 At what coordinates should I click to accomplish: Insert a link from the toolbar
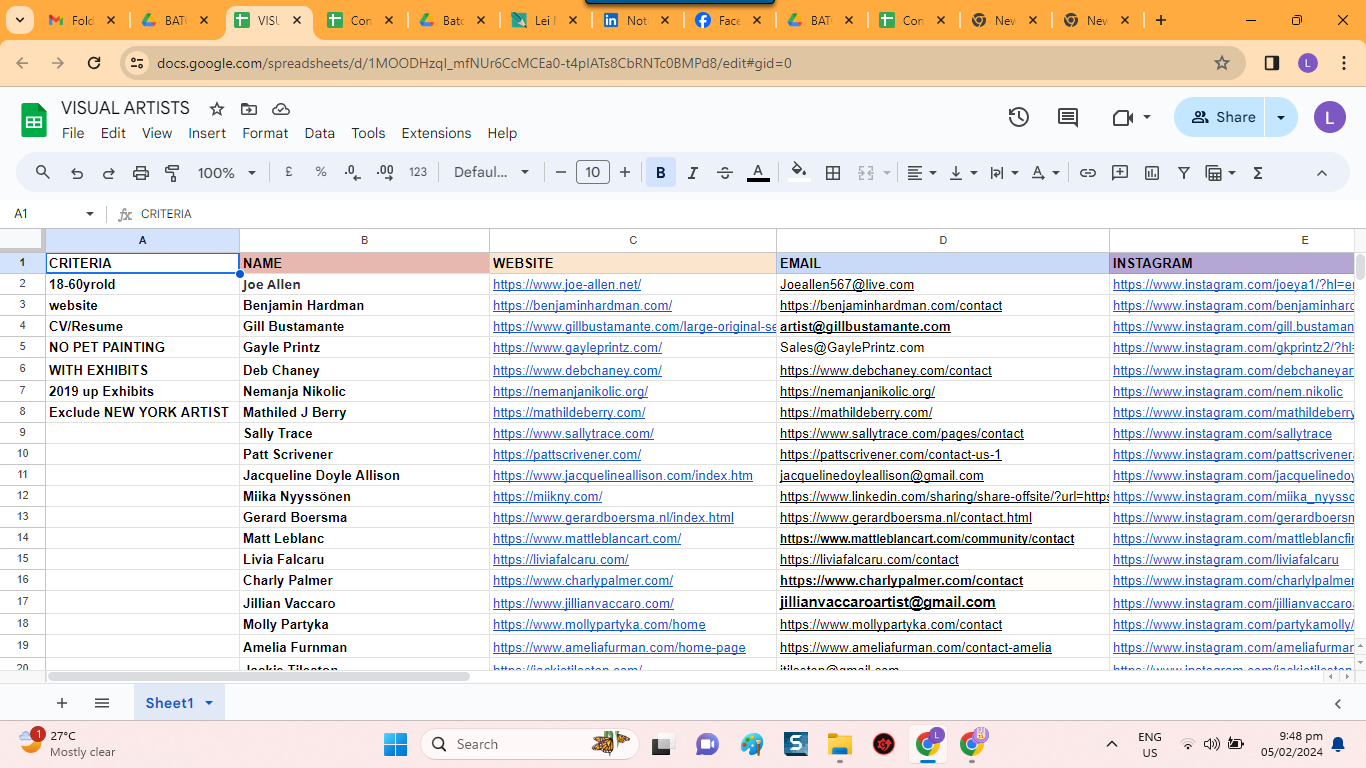(1088, 172)
